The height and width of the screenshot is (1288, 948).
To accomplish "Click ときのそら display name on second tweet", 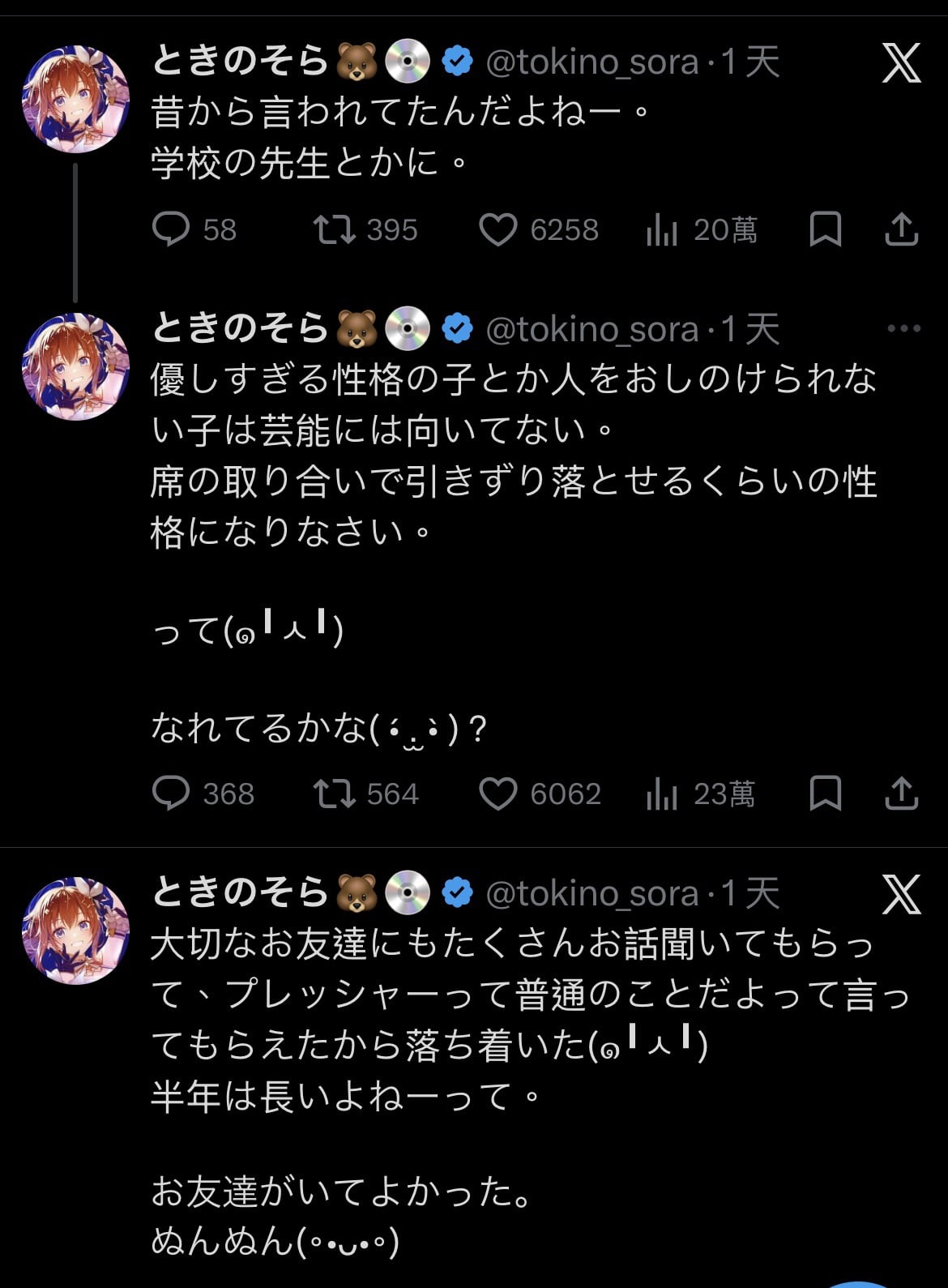I will click(240, 327).
